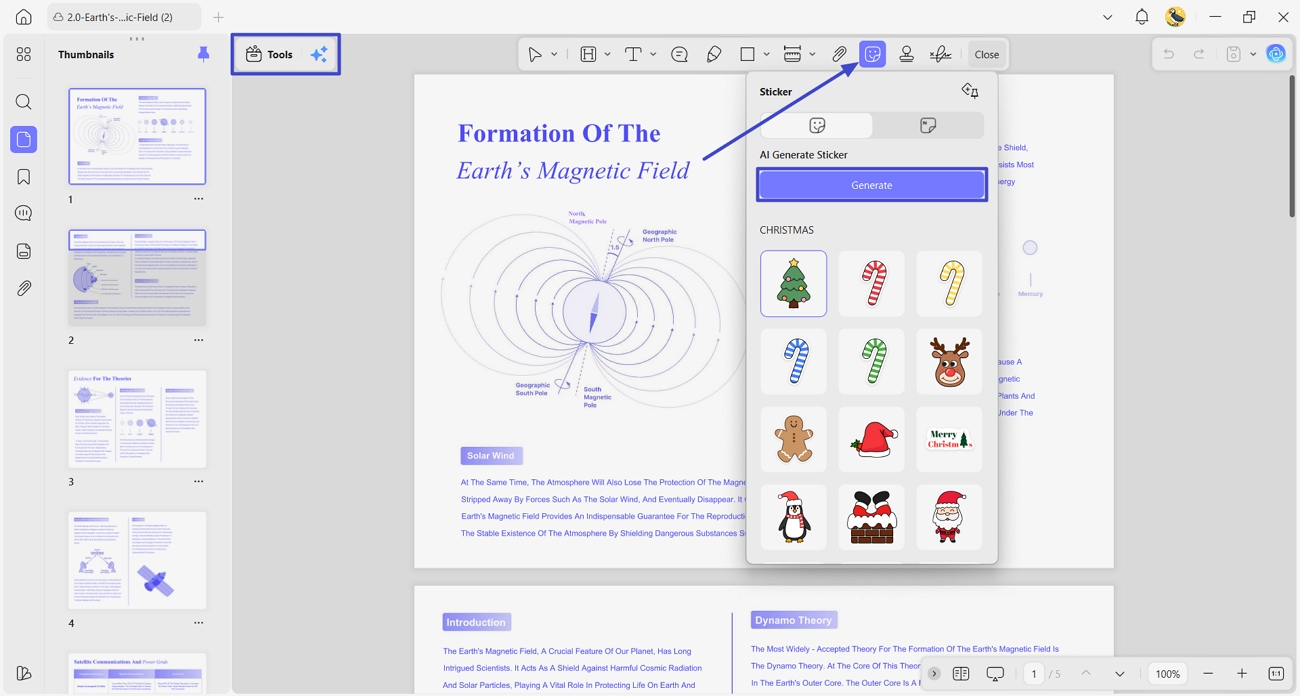
Task: Undo the last action
Action: (x=1168, y=54)
